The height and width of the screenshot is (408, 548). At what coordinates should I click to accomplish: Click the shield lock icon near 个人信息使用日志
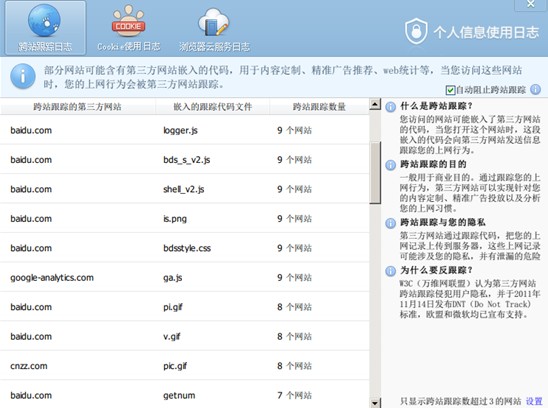point(416,31)
